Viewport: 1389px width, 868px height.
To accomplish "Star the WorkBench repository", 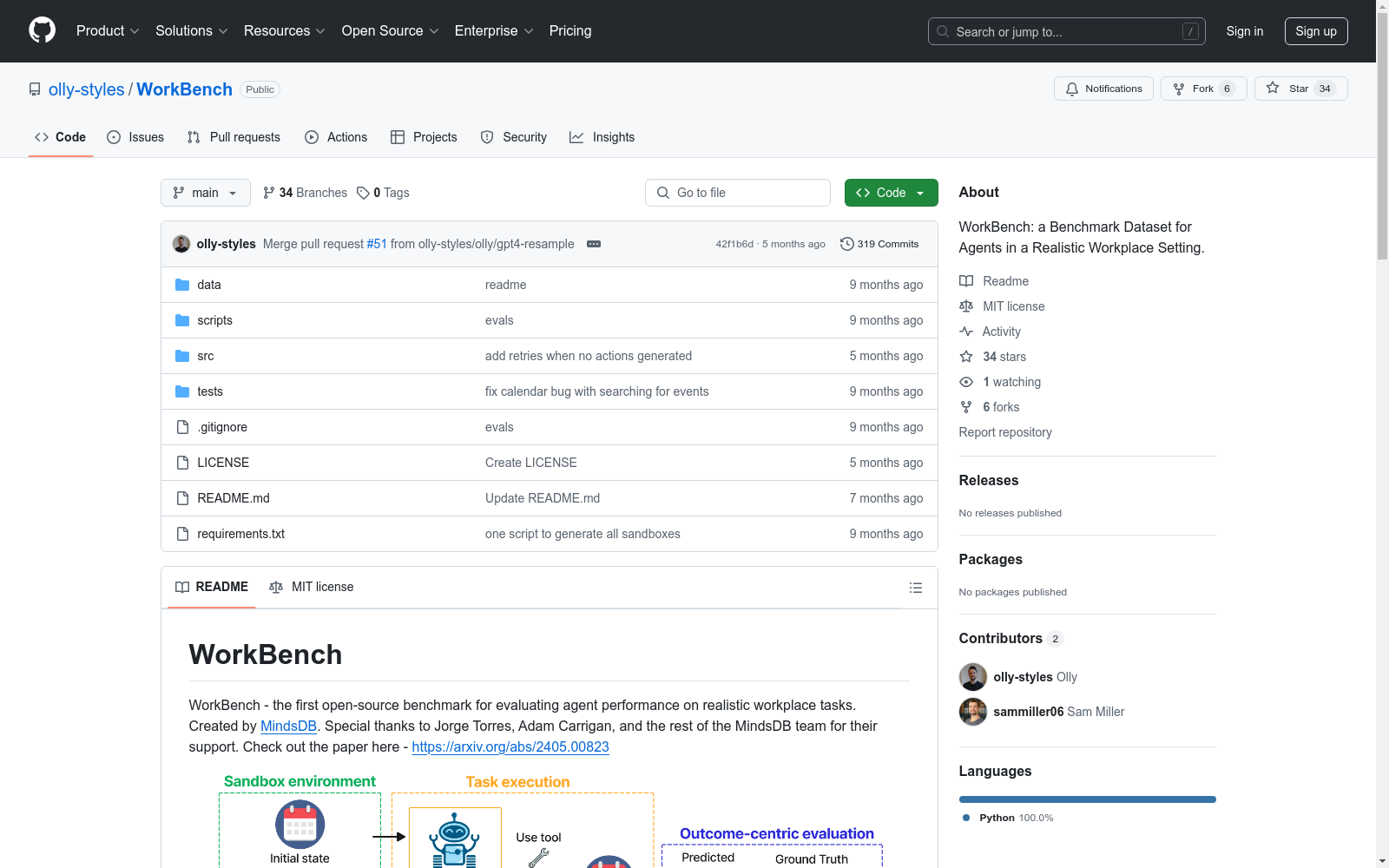I will coord(1300,89).
